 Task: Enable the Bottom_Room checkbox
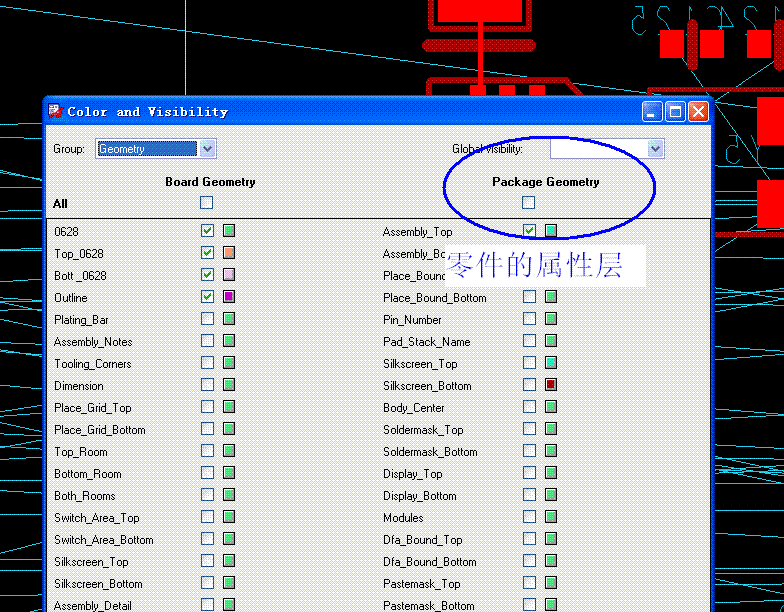(x=208, y=472)
